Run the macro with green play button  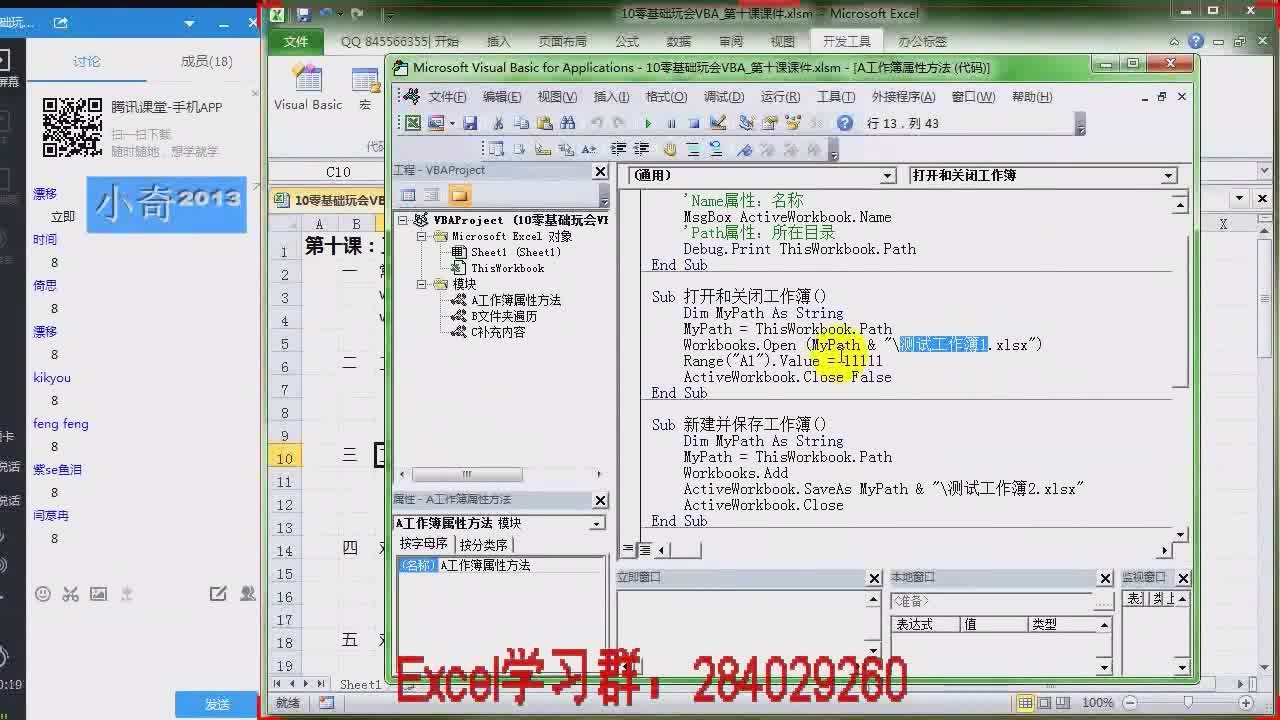click(648, 123)
